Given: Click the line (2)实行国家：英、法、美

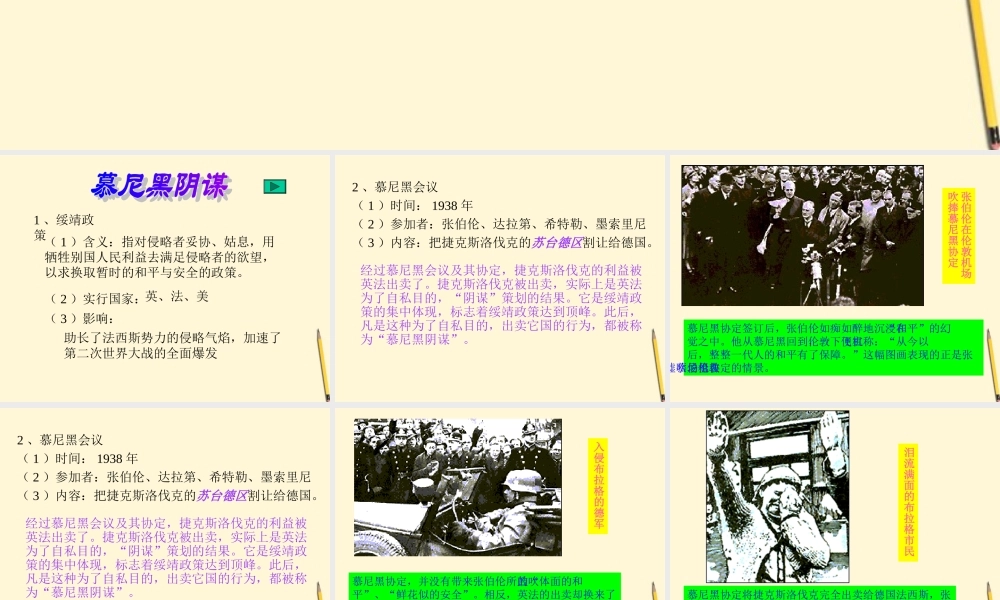Looking at the screenshot, I should [x=129, y=297].
